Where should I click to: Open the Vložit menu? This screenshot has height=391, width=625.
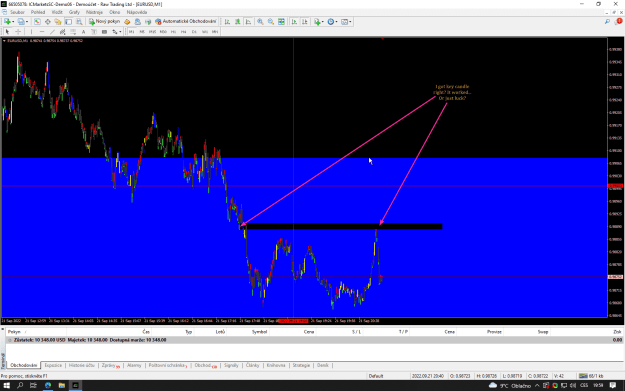[x=57, y=12]
